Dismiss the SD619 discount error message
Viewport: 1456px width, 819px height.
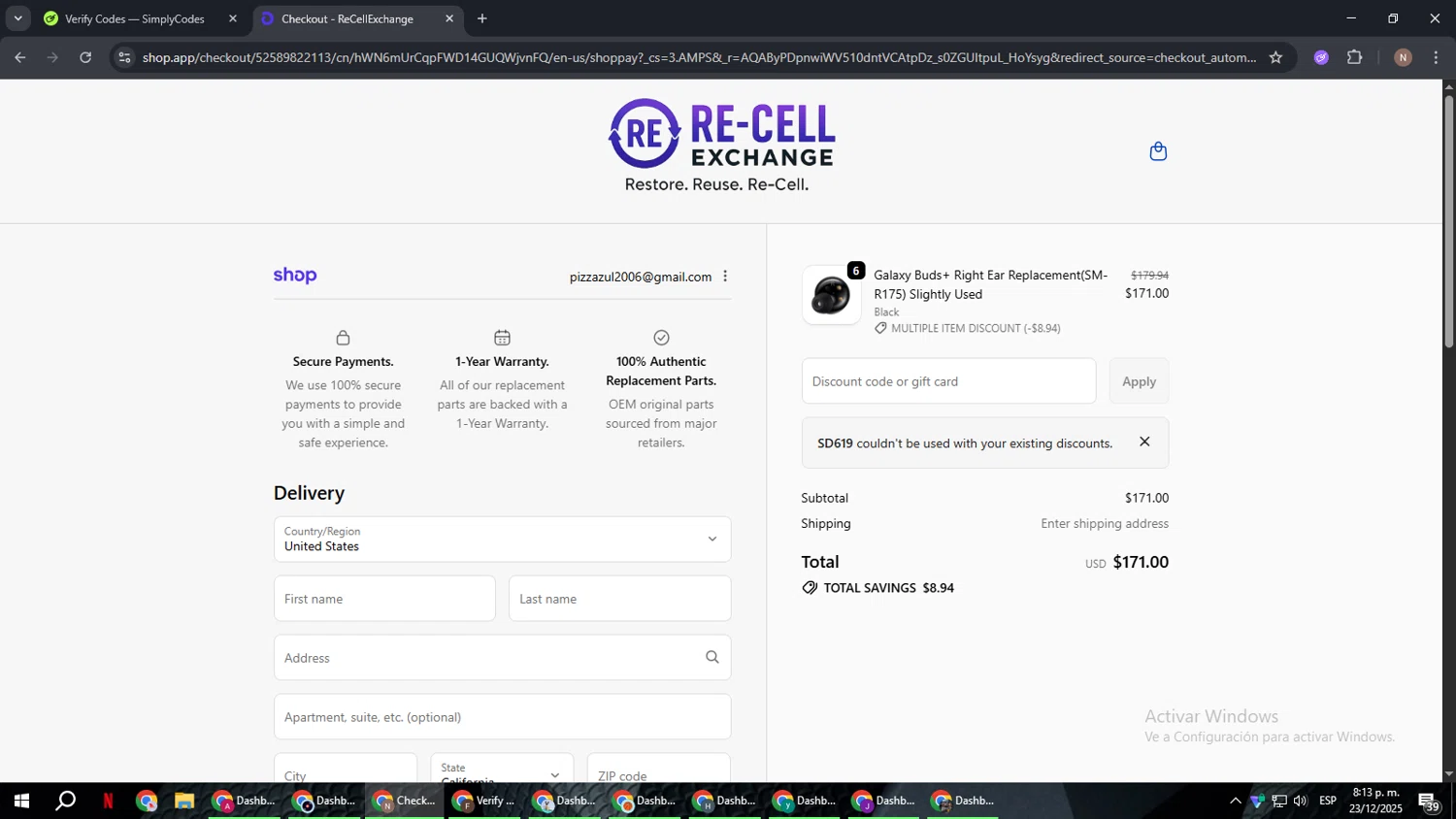pos(1144,442)
